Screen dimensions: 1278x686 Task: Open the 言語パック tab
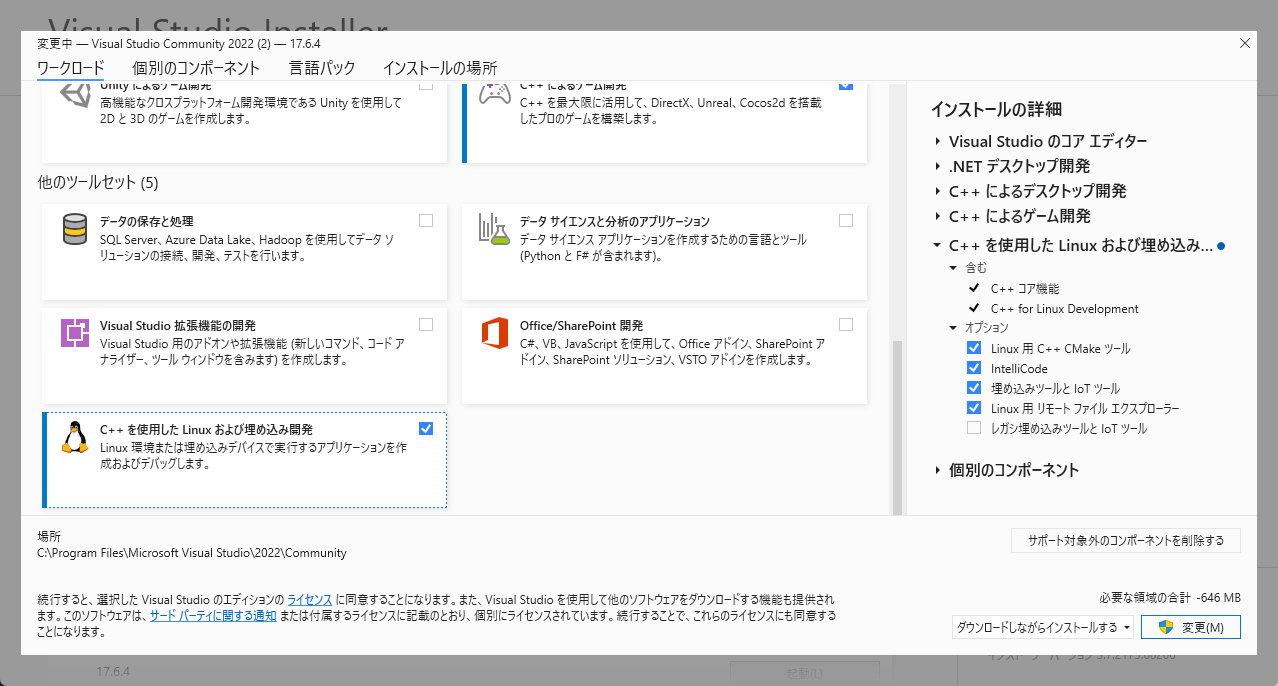322,68
